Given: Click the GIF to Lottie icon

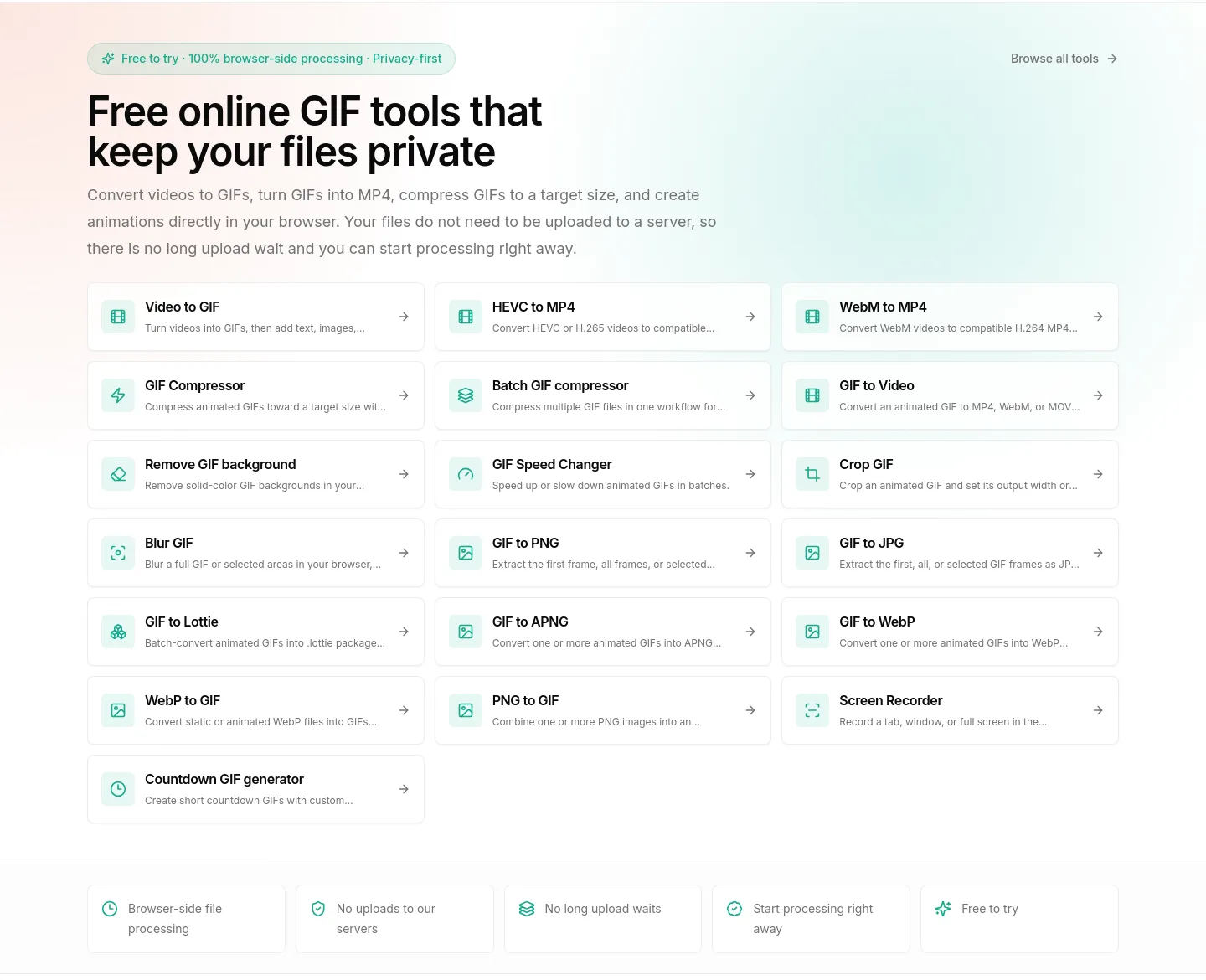Looking at the screenshot, I should point(118,632).
